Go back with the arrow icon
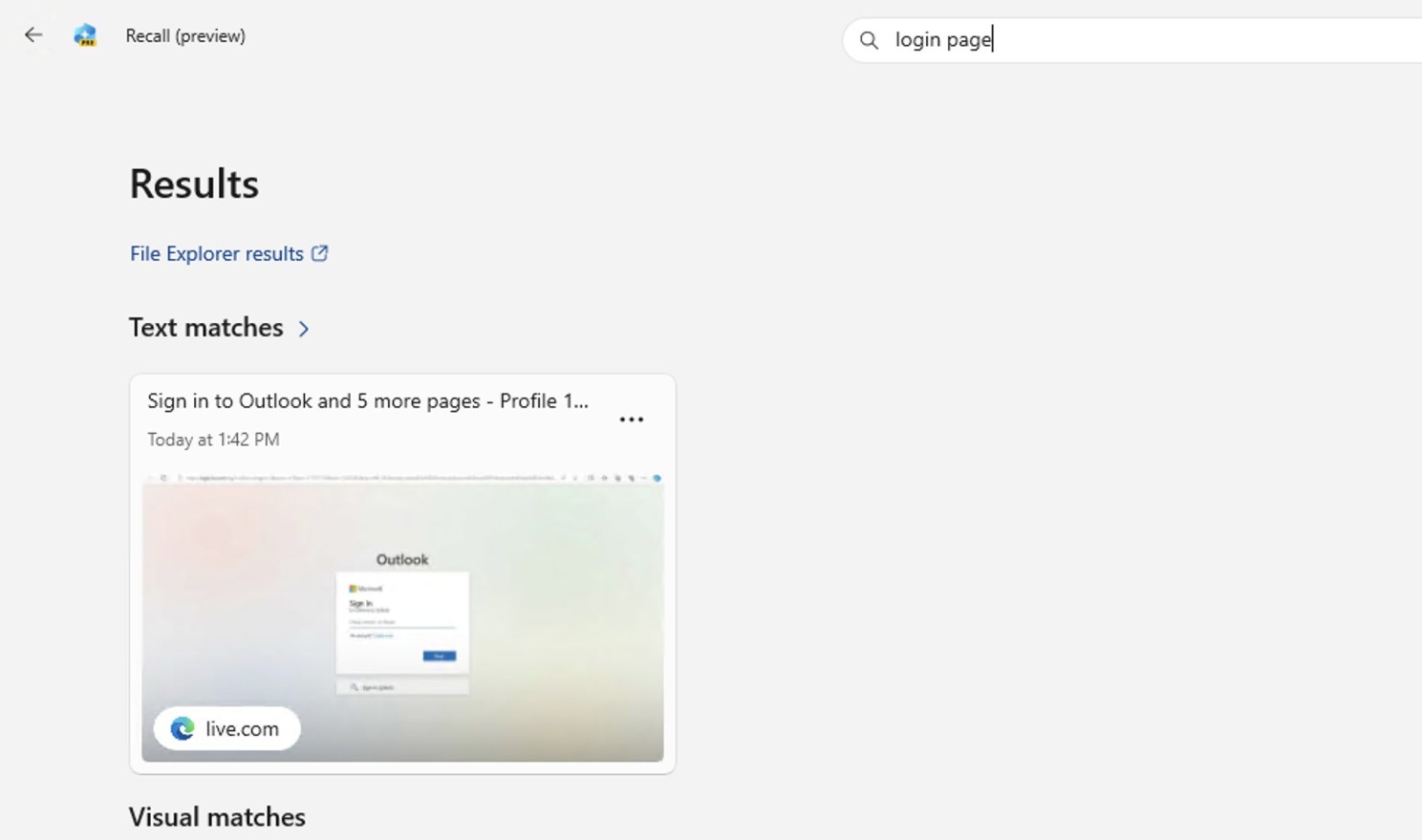 point(33,35)
